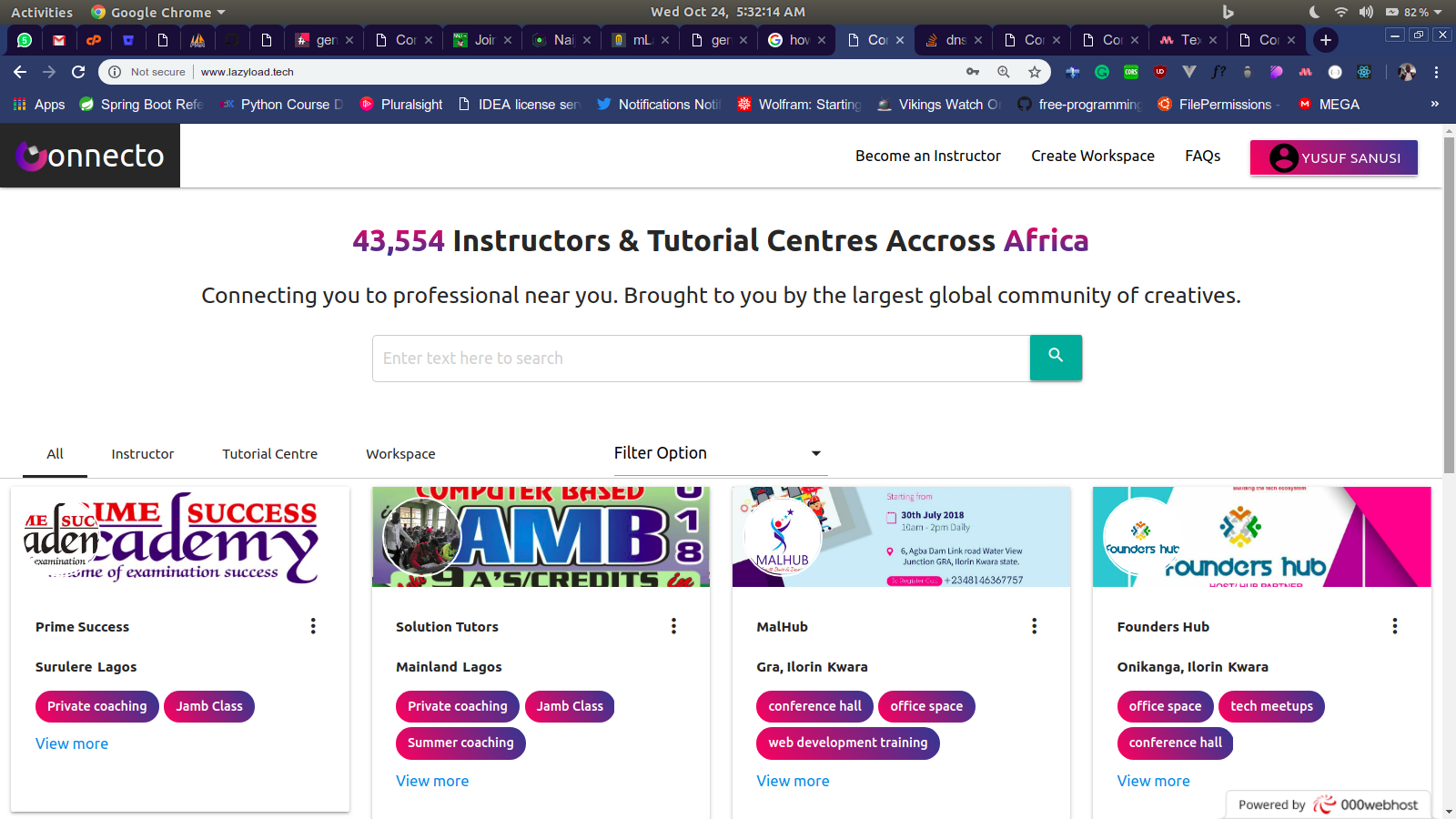Click Jamb Class tag on Solution Tutors
Screen dimensions: 1456x819
click(570, 706)
